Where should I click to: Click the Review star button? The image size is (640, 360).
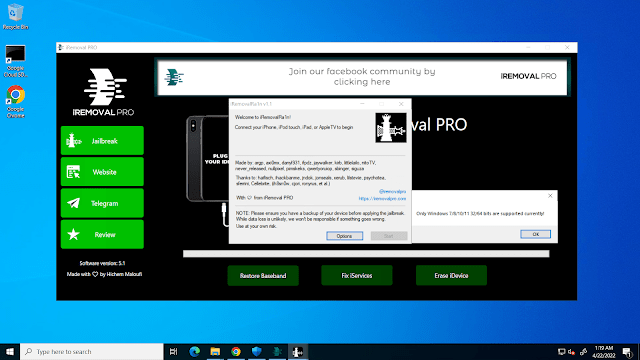coord(102,234)
